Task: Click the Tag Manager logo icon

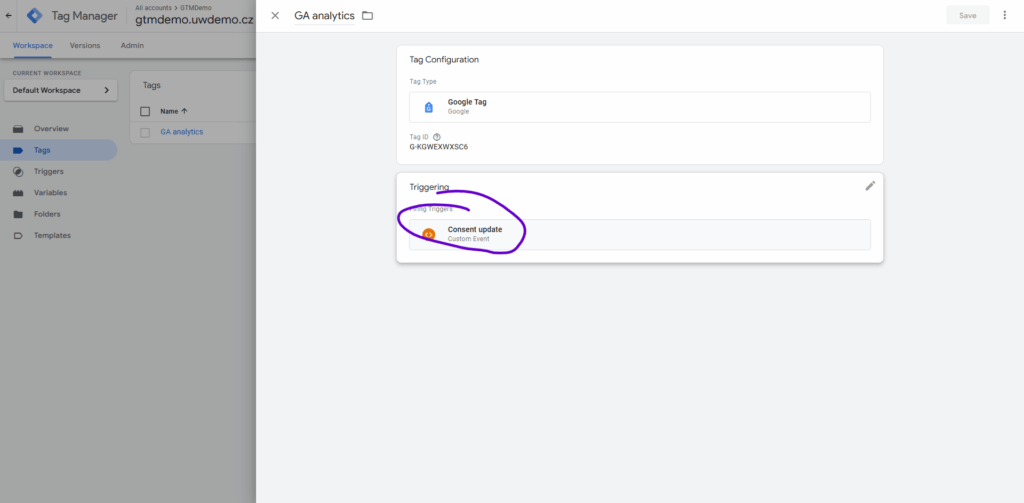Action: 35,16
